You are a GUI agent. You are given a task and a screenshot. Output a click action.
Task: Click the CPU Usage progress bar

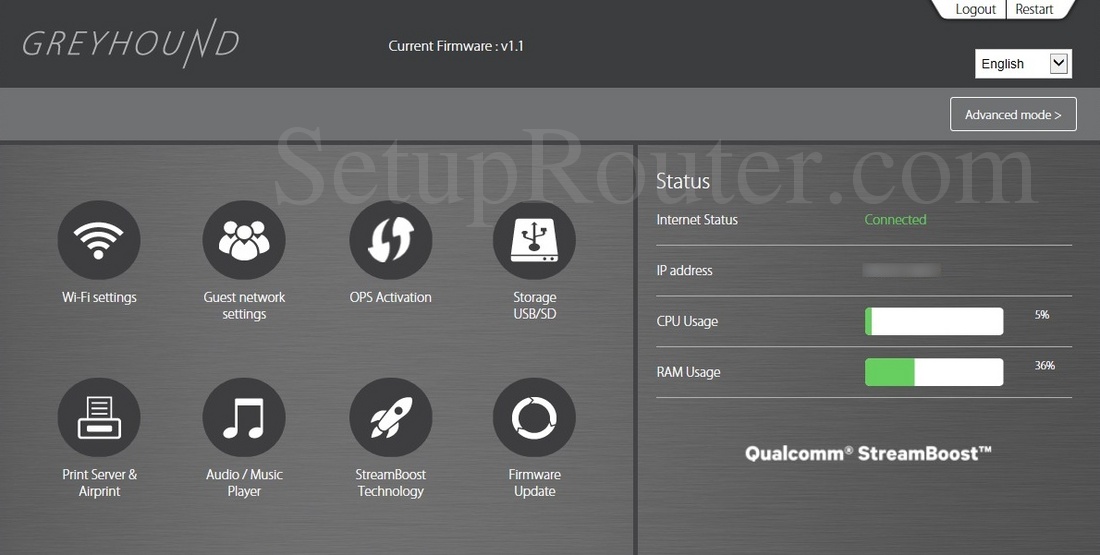(x=934, y=321)
